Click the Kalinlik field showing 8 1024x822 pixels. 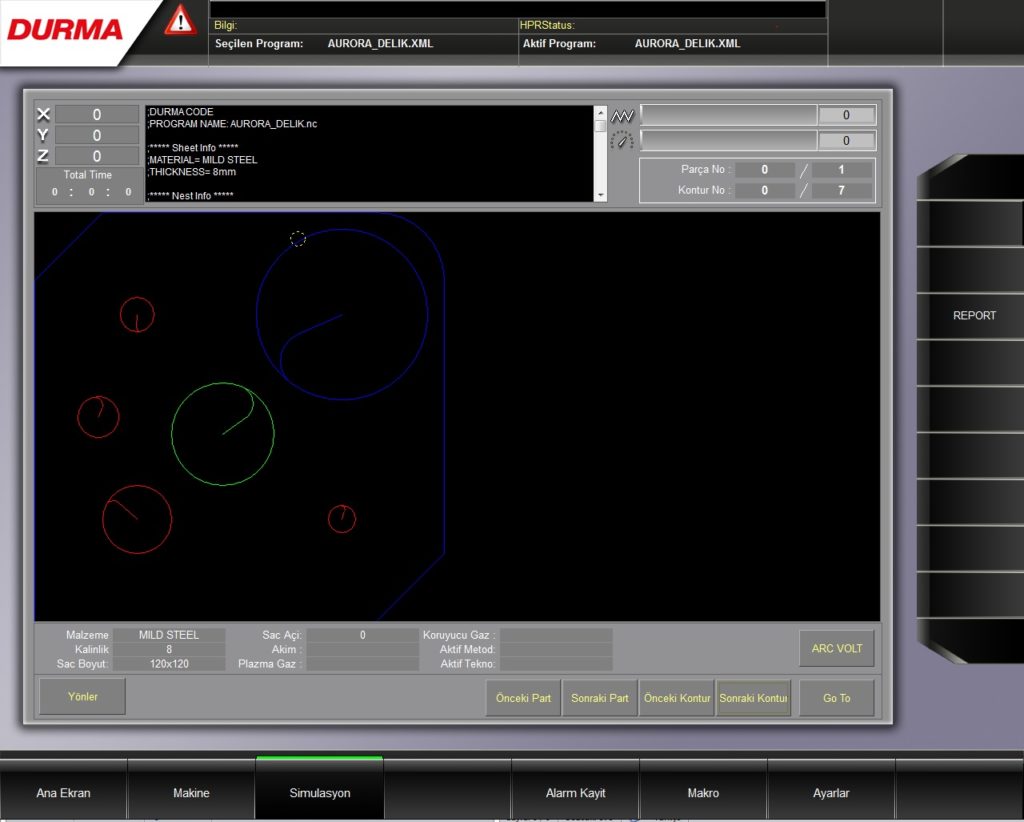click(169, 649)
